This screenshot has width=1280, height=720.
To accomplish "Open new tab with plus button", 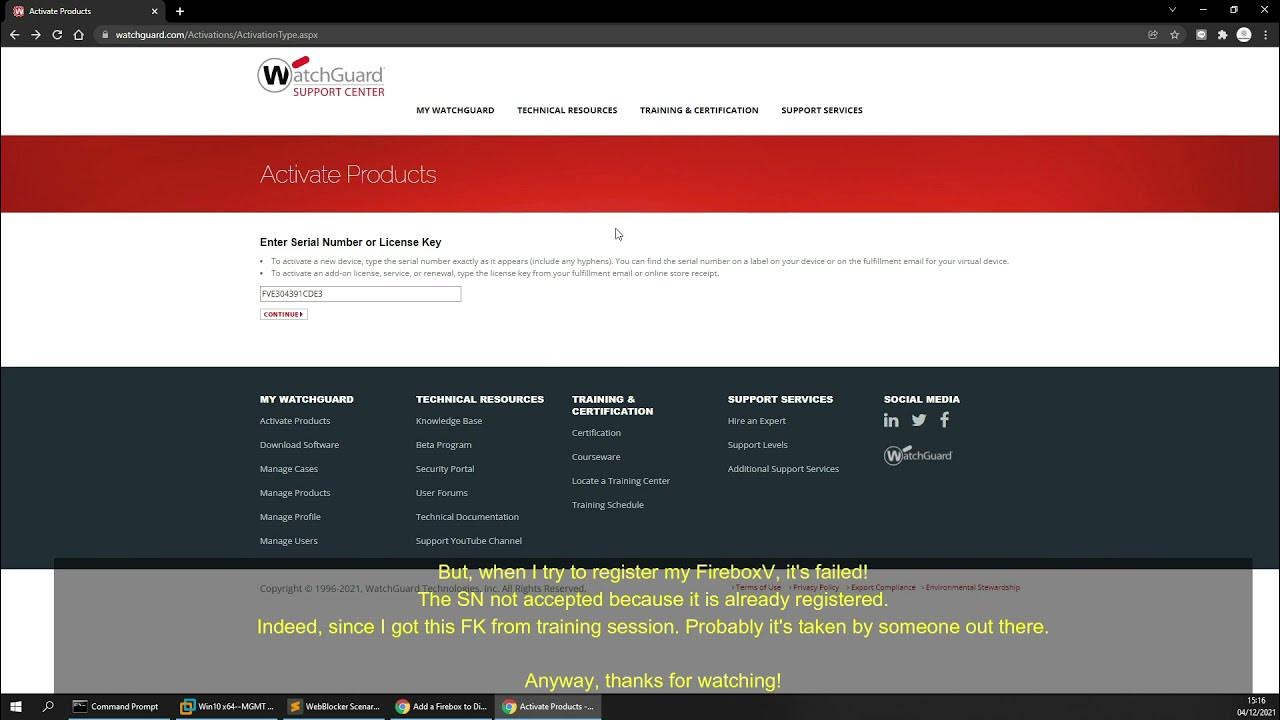I will pyautogui.click(x=180, y=11).
